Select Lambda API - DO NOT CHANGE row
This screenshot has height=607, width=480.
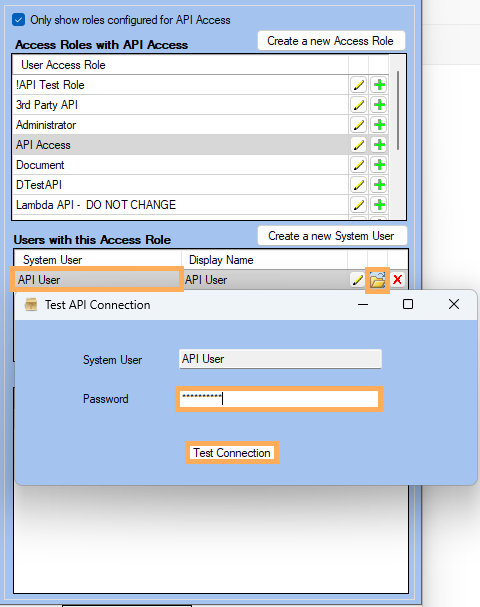(180, 205)
